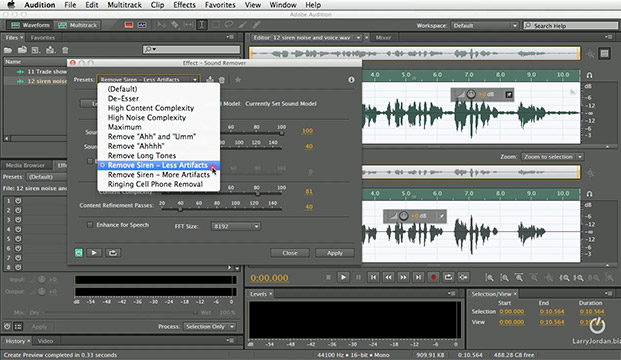The height and width of the screenshot is (360, 621).
Task: Delete the effect preset icon
Action: point(222,80)
